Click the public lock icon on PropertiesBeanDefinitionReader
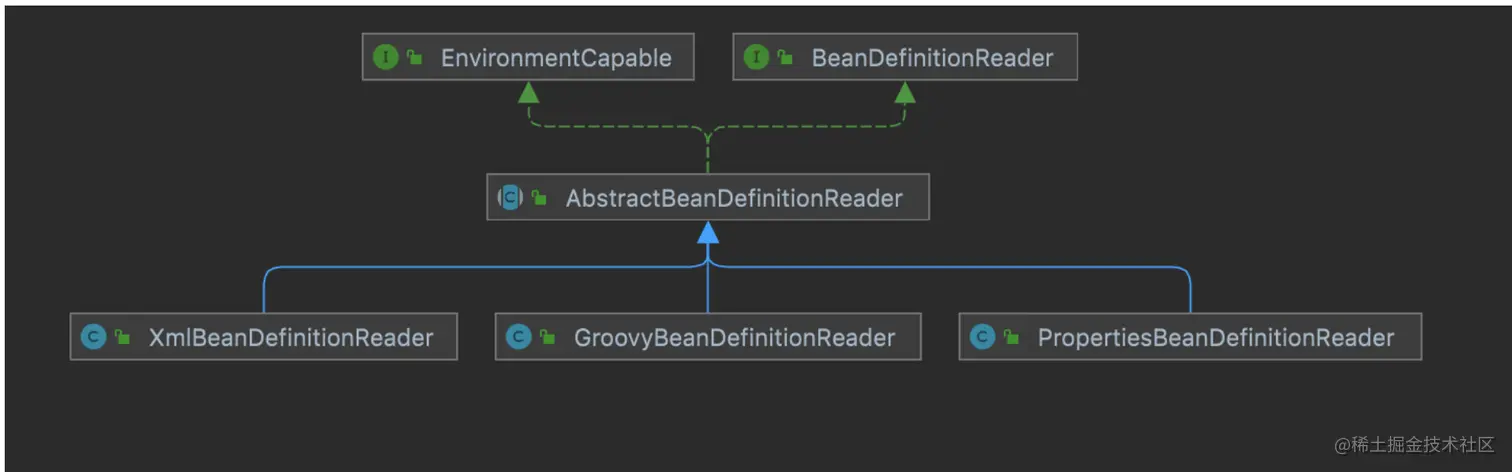1512x472 pixels. pyautogui.click(x=1011, y=338)
